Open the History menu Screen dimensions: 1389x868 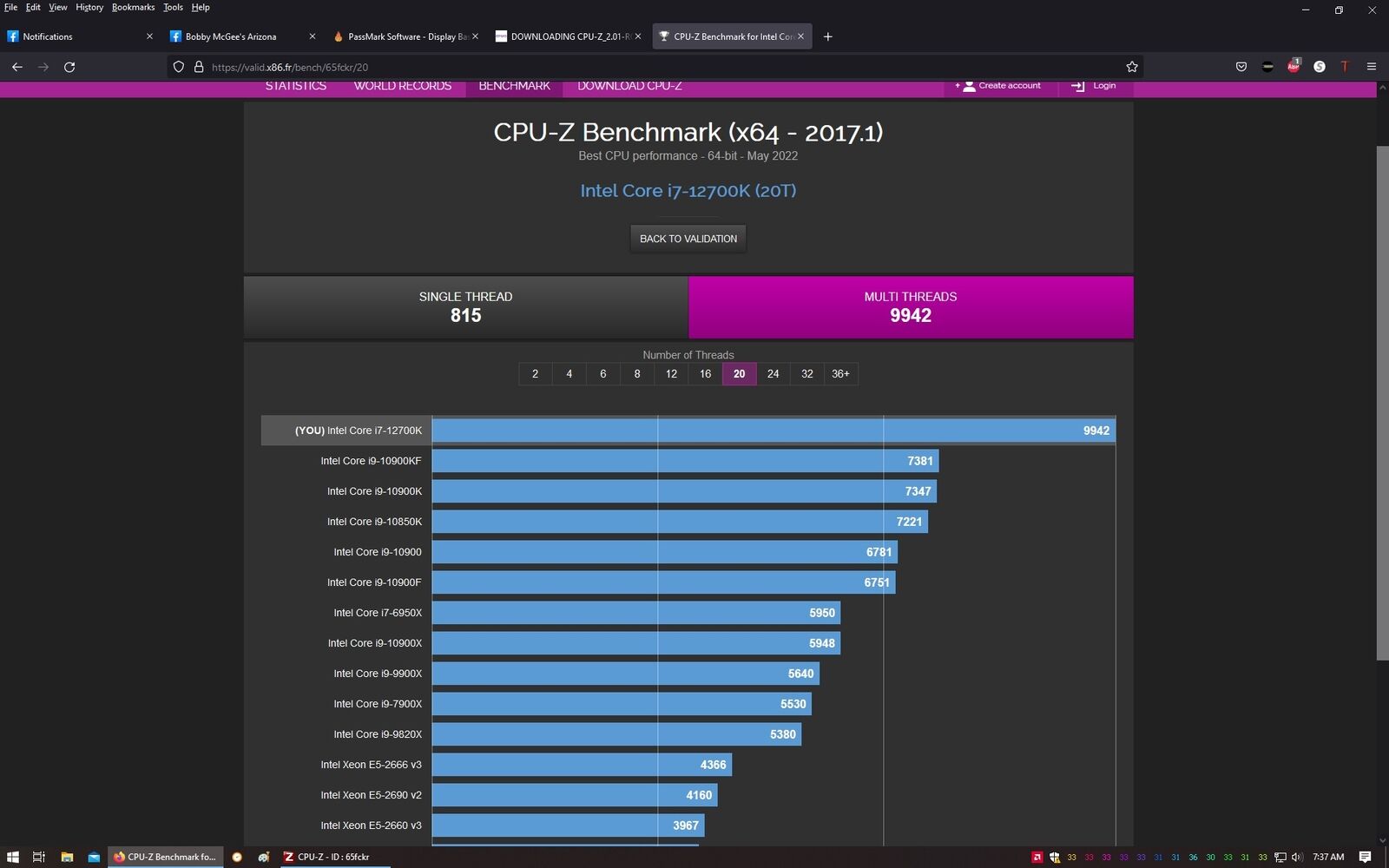point(89,7)
